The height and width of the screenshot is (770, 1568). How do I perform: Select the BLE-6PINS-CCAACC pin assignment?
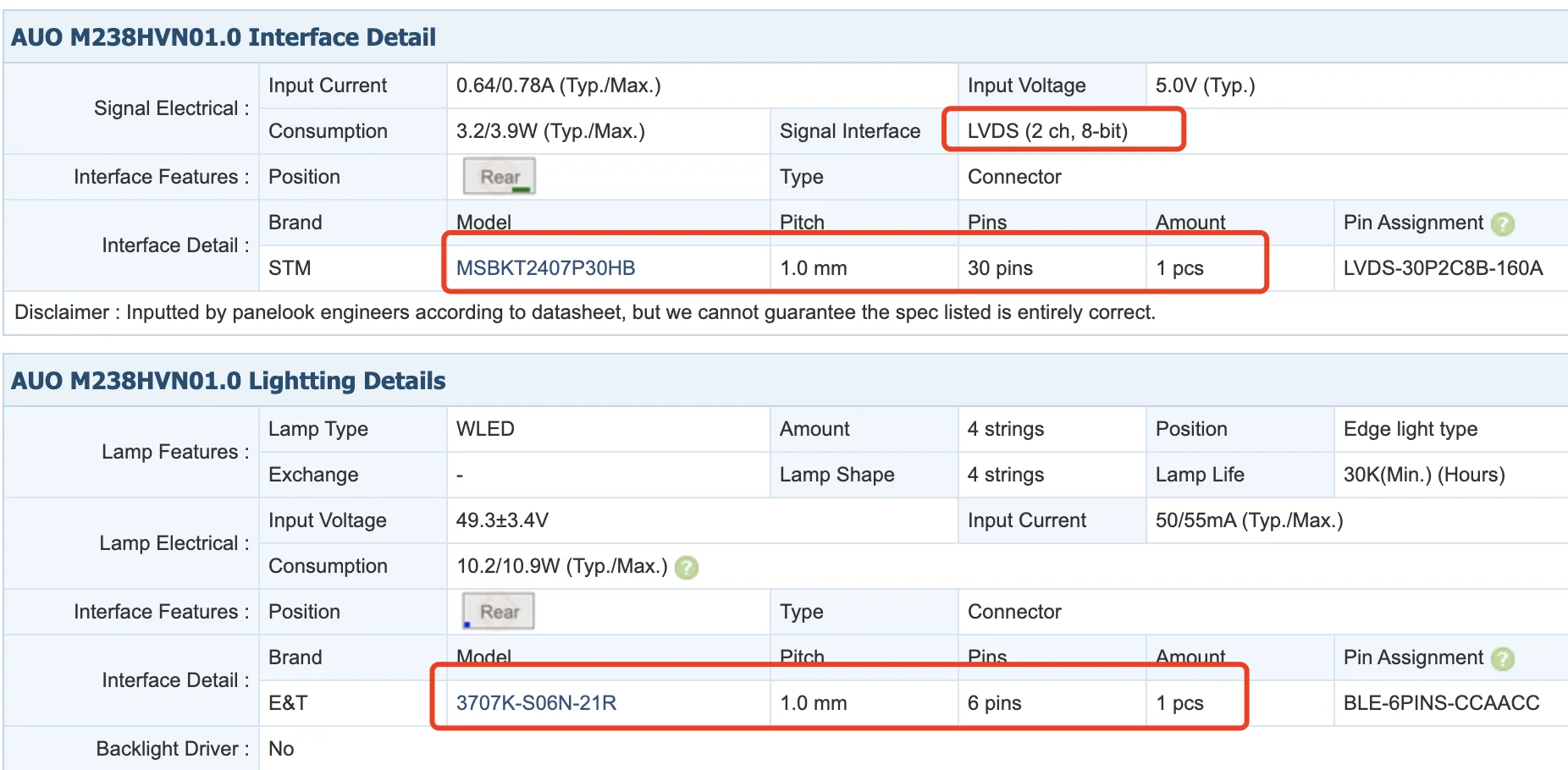coord(1441,703)
